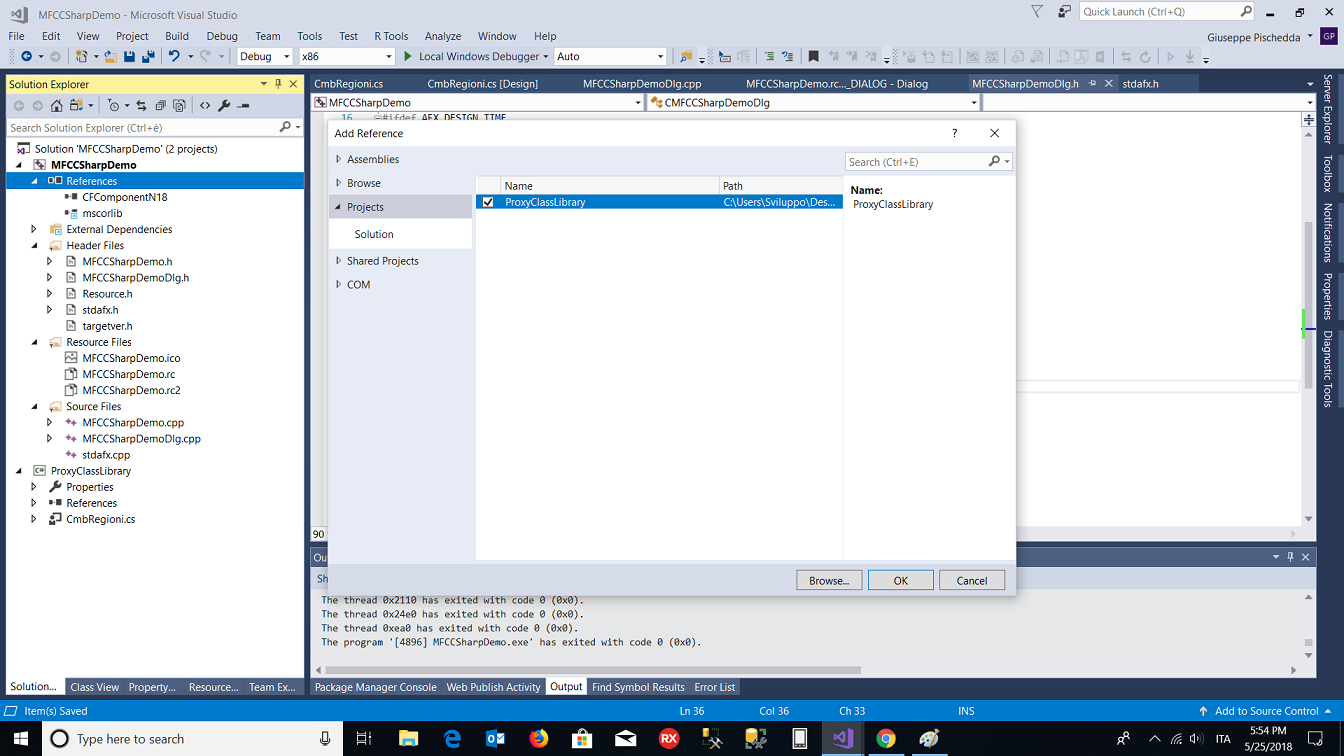Select the mscorlib reference
The height and width of the screenshot is (756, 1344).
click(x=102, y=213)
